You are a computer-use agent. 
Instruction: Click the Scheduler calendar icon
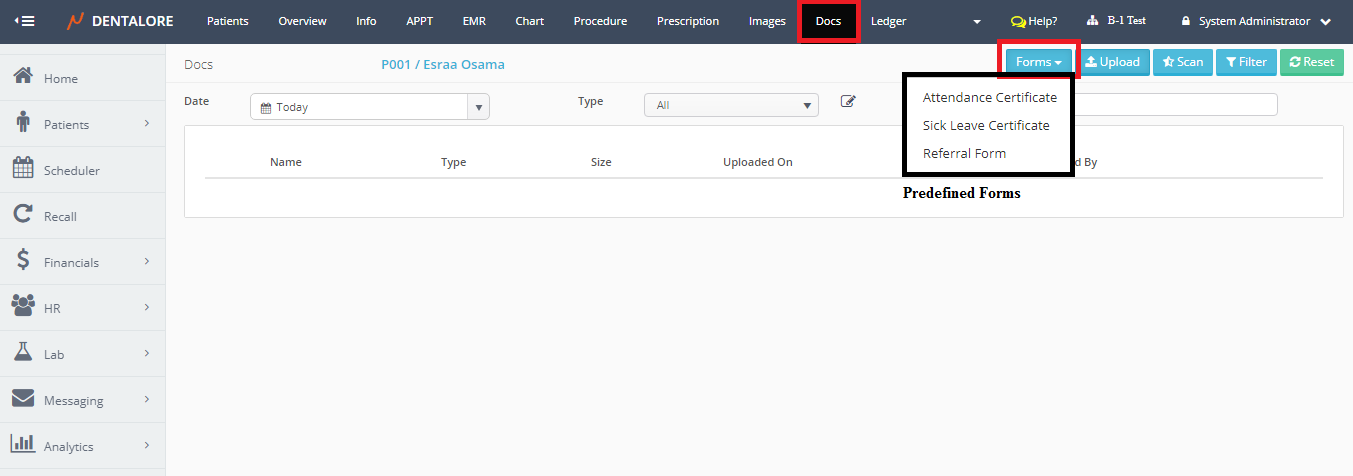24,169
